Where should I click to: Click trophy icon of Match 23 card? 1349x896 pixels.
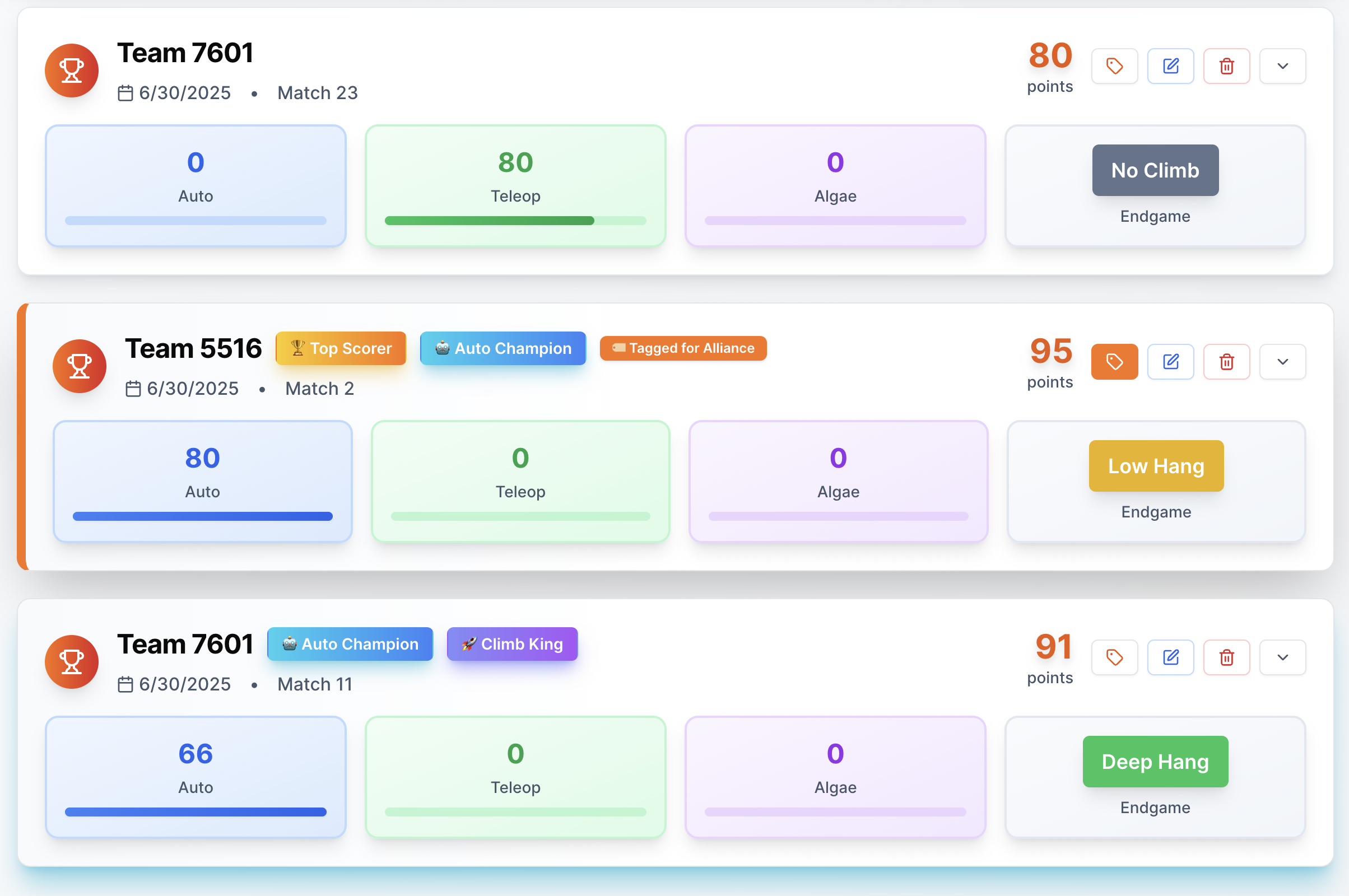(72, 71)
